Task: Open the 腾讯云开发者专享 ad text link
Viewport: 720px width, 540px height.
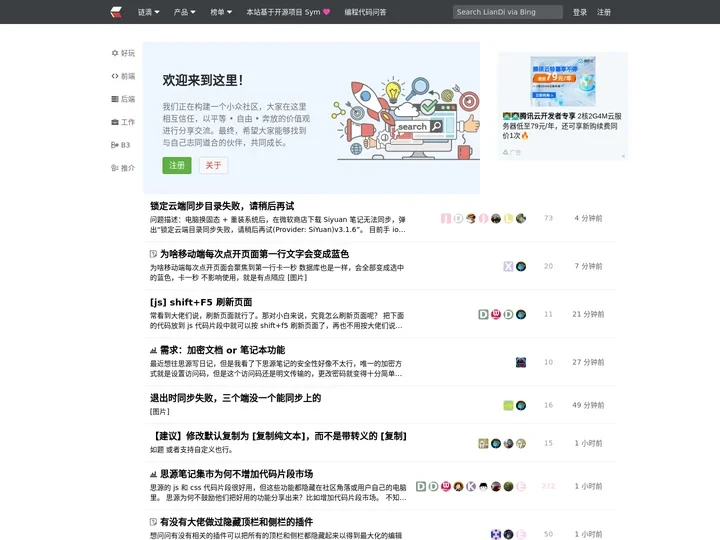Action: [x=562, y=126]
